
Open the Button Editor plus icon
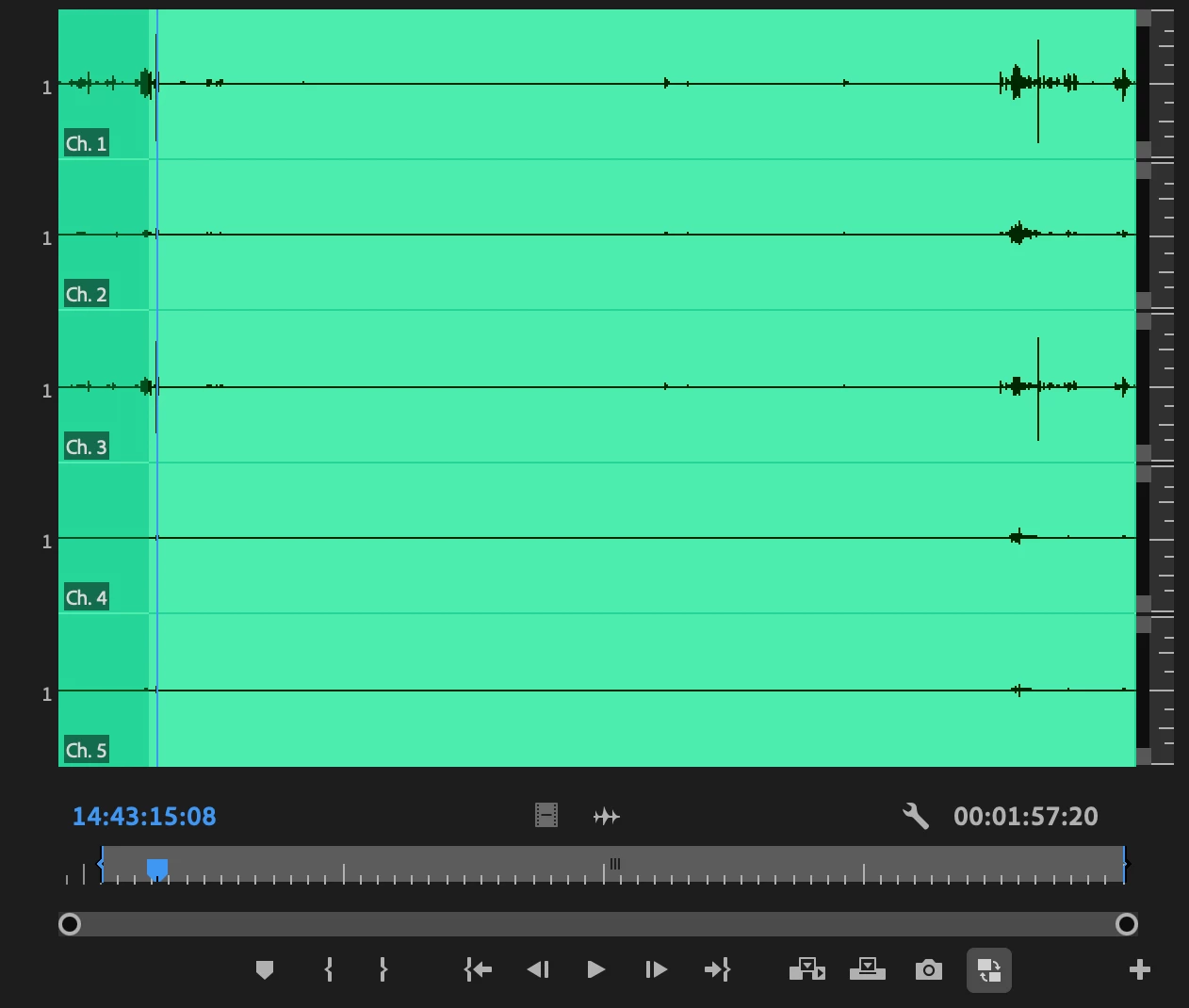coord(1140,969)
